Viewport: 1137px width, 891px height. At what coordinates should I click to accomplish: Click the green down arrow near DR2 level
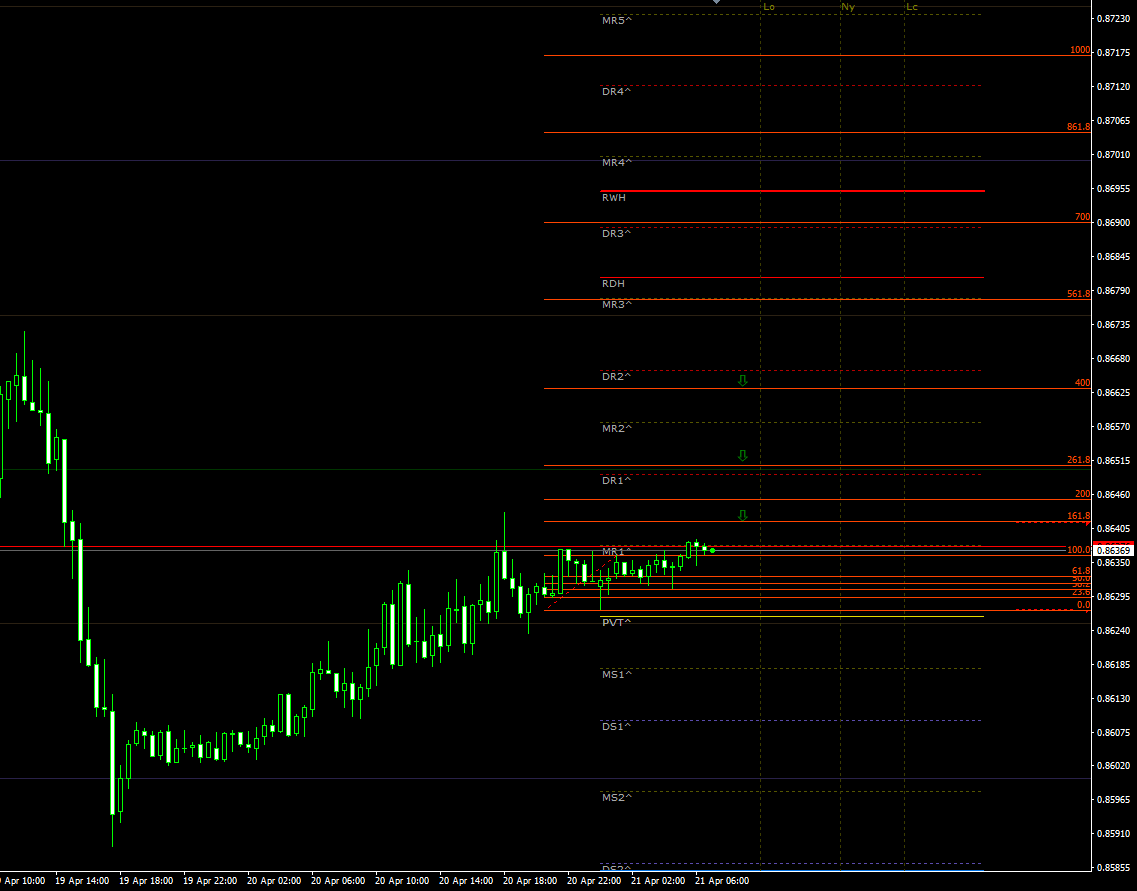click(742, 381)
